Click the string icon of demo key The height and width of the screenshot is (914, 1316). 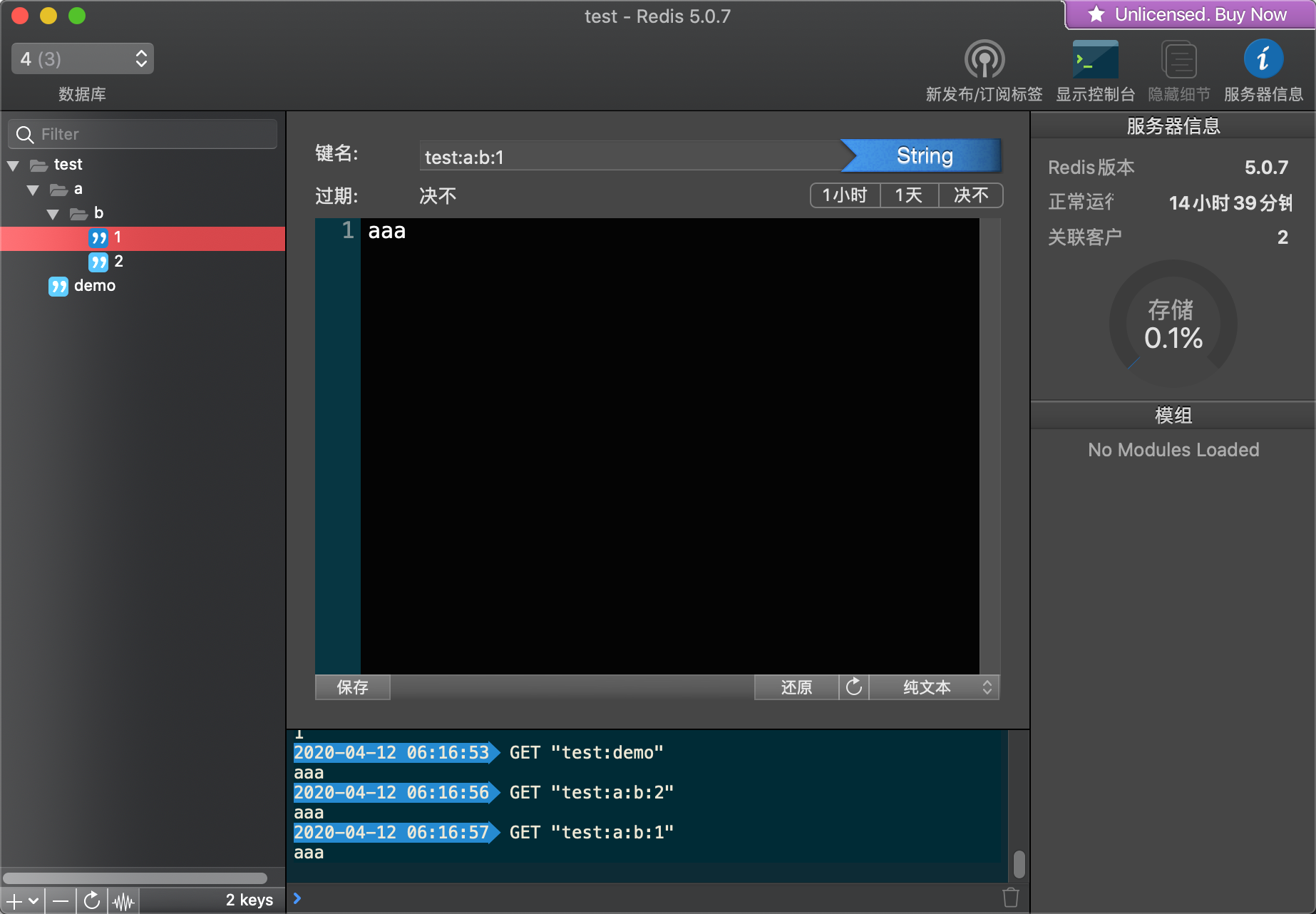58,286
